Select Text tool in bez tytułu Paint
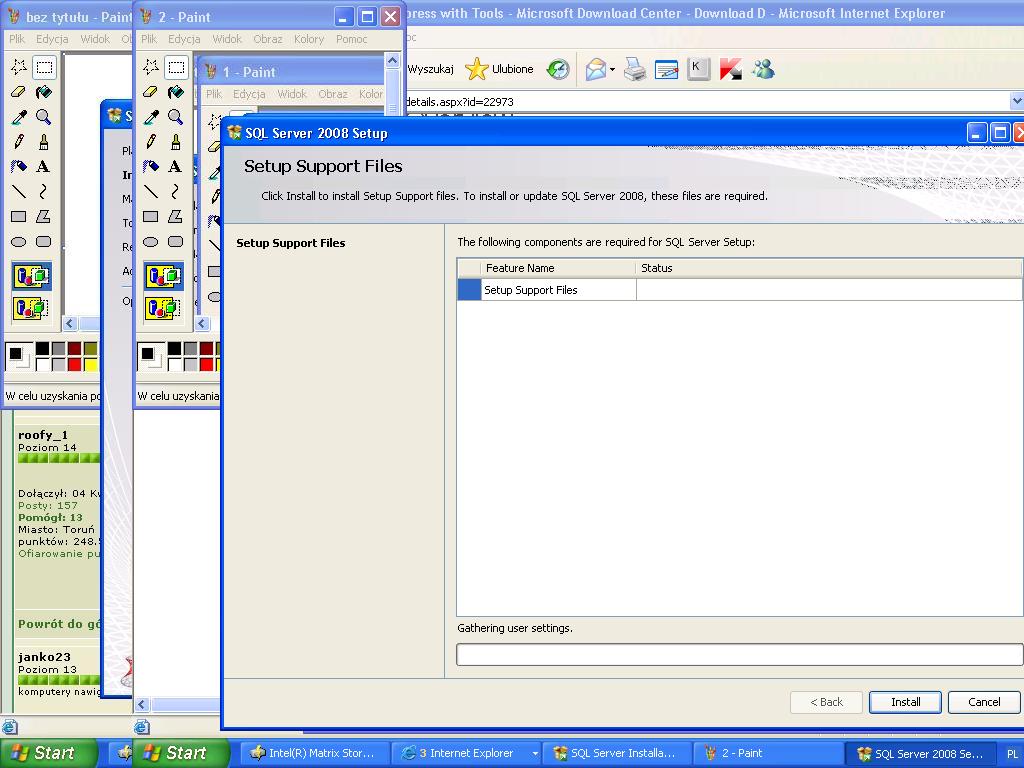The image size is (1024, 768). (44, 167)
